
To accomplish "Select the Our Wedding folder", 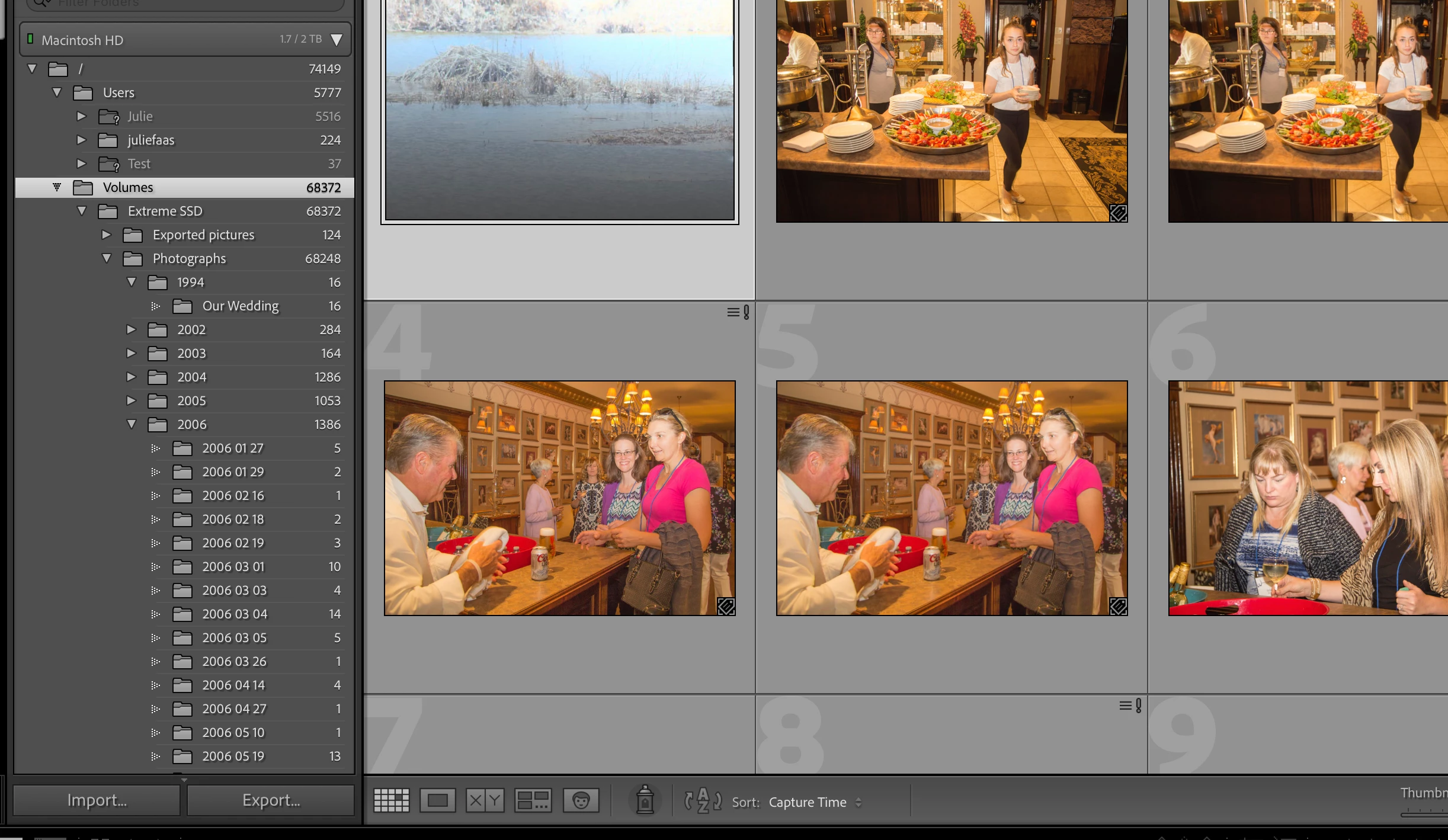I will click(240, 306).
